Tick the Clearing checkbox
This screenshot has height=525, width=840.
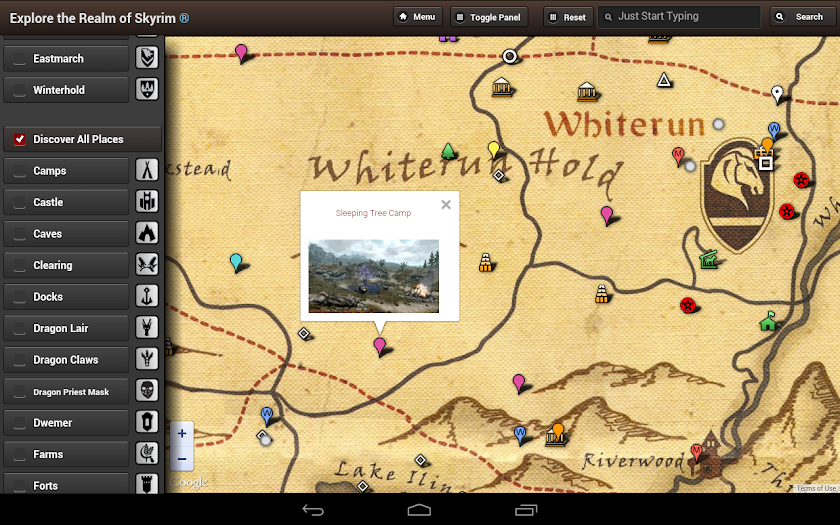pyautogui.click(x=19, y=265)
